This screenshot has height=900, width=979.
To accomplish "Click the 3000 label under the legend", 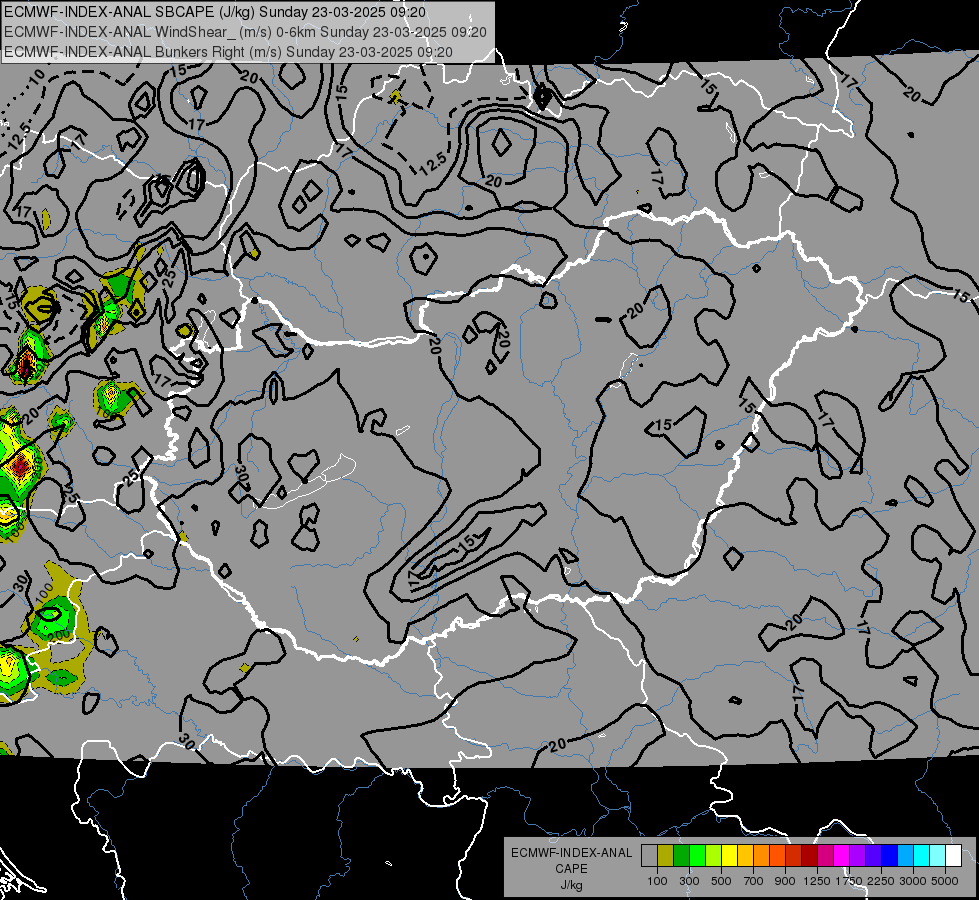I will pos(913,881).
